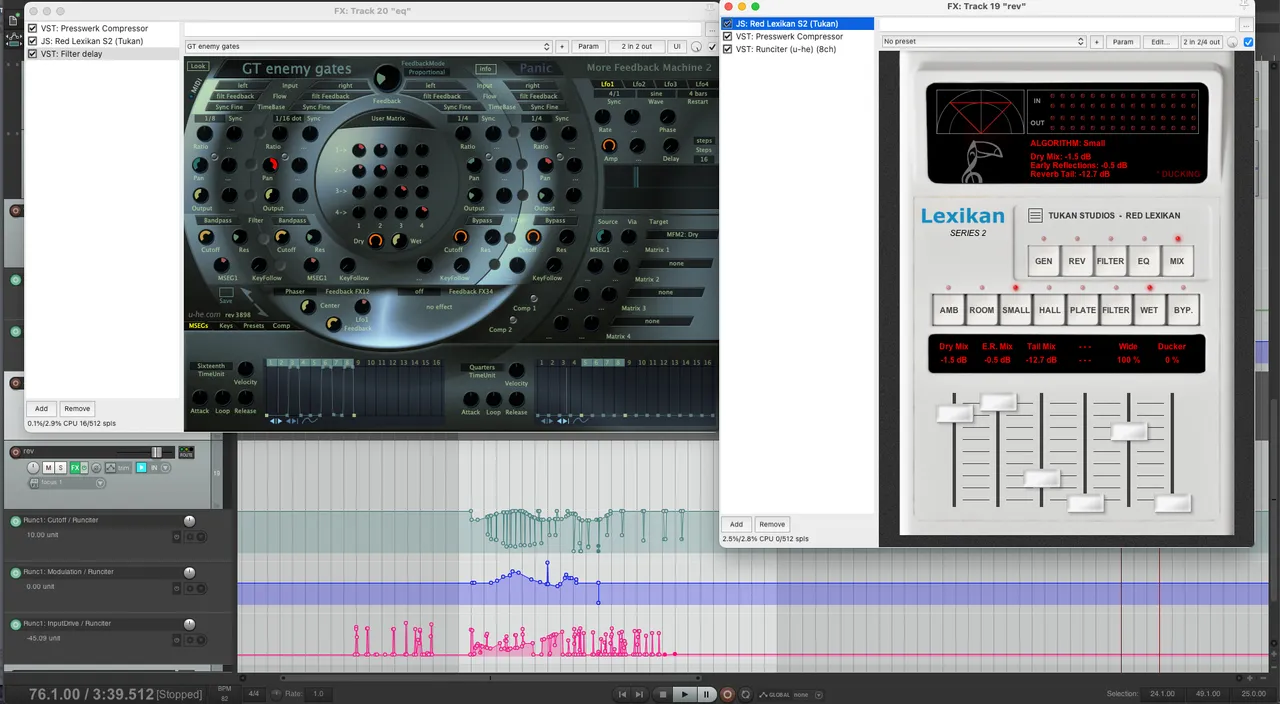This screenshot has height=704, width=1280.
Task: Arm the rev track for recording
Action: [15, 452]
